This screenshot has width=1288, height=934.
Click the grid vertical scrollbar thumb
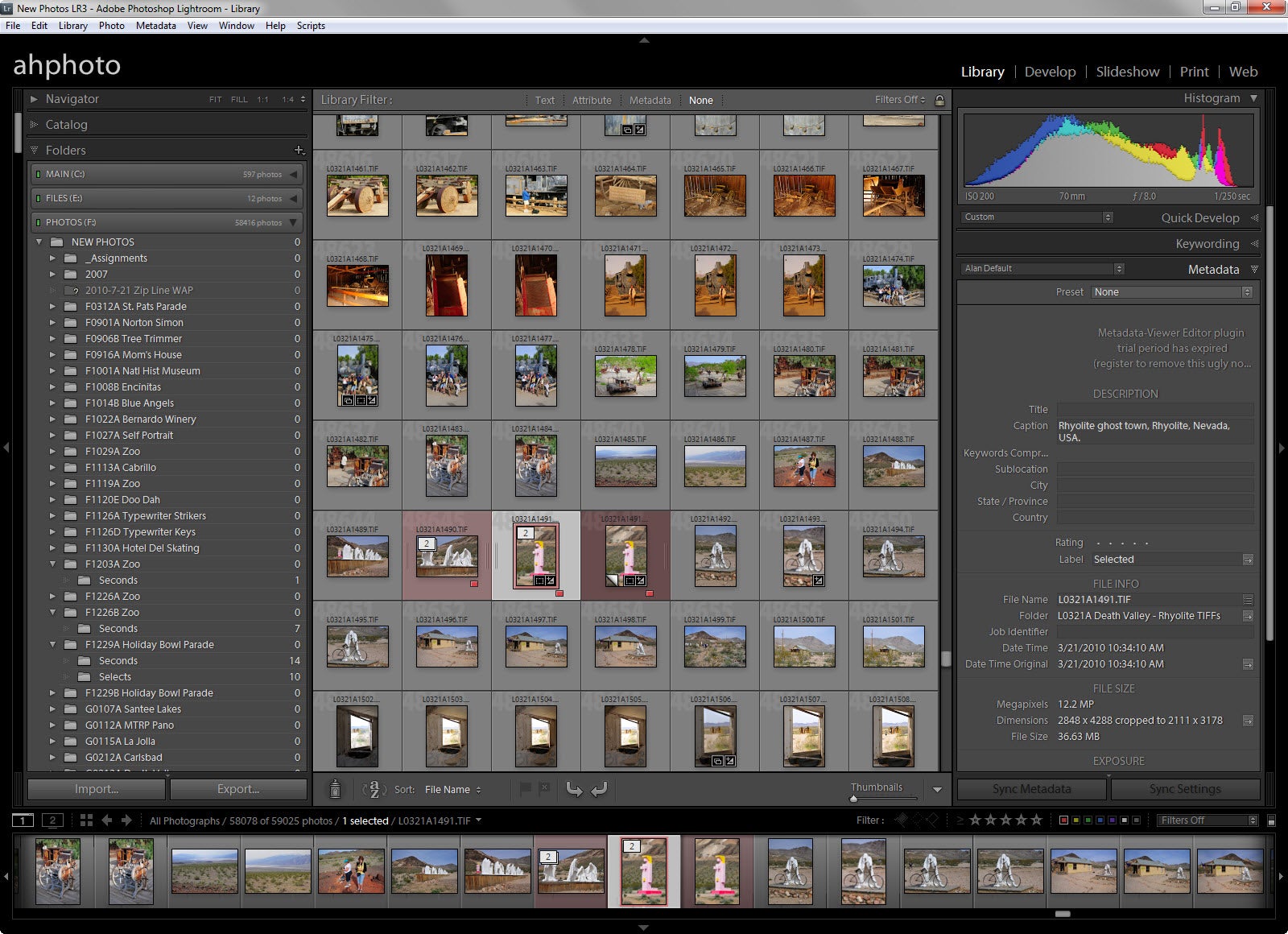pyautogui.click(x=947, y=659)
